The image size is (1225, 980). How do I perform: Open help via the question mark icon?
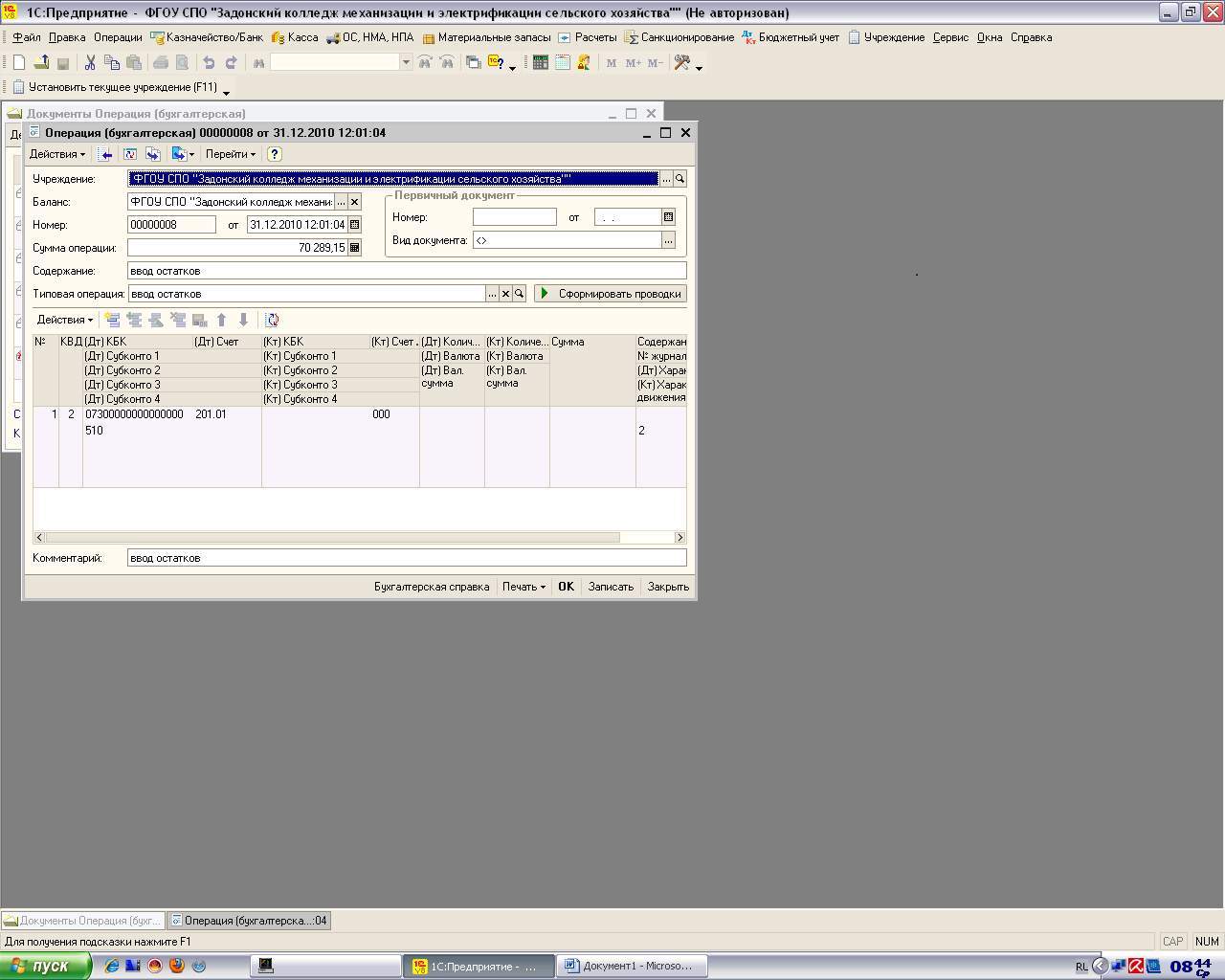[x=275, y=154]
